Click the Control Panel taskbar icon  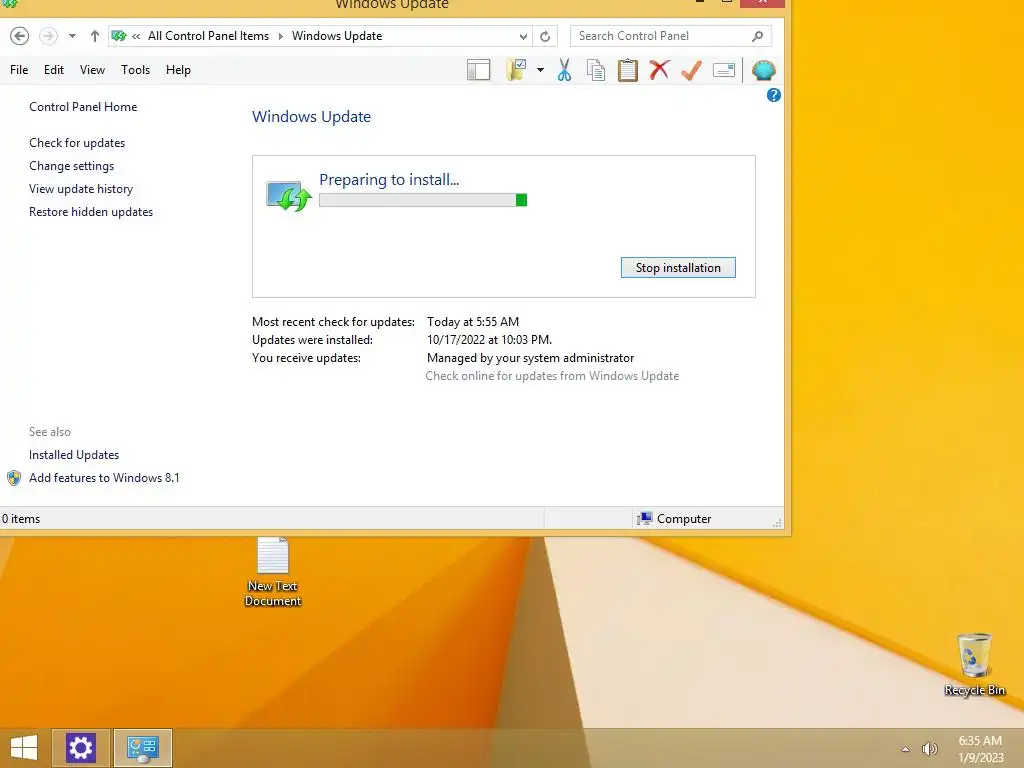pos(142,748)
